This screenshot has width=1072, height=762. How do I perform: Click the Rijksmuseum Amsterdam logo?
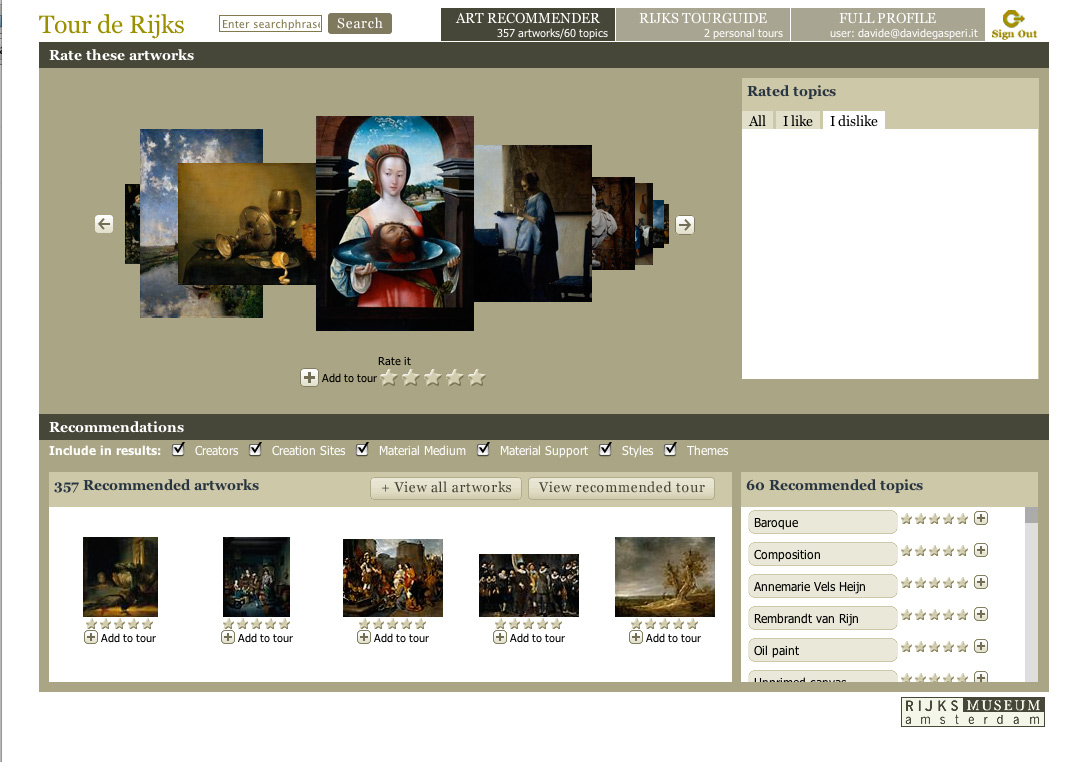point(973,711)
